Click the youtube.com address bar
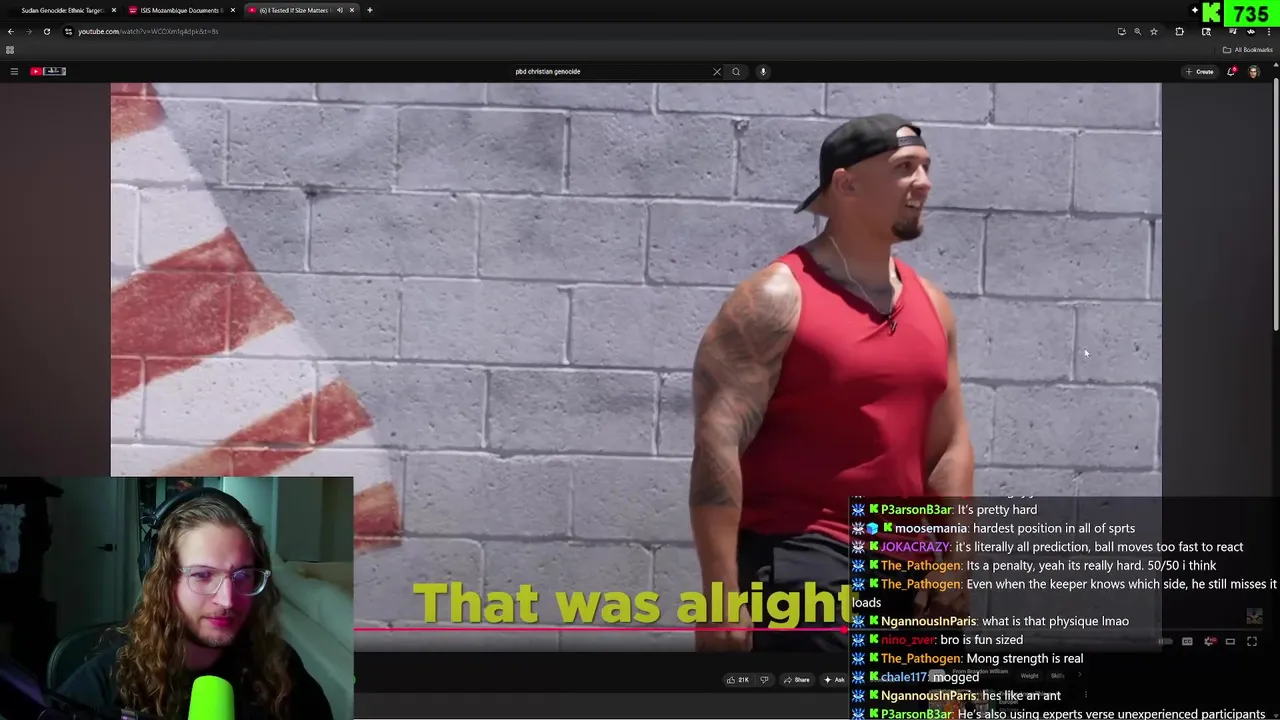1280x720 pixels. (590, 31)
